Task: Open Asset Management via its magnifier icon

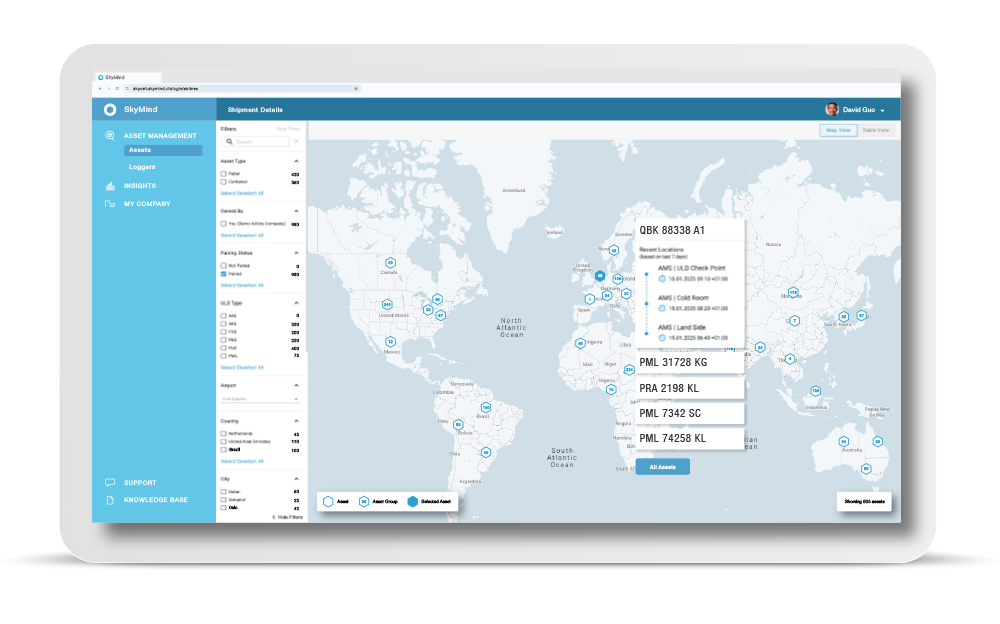Action: 110,136
